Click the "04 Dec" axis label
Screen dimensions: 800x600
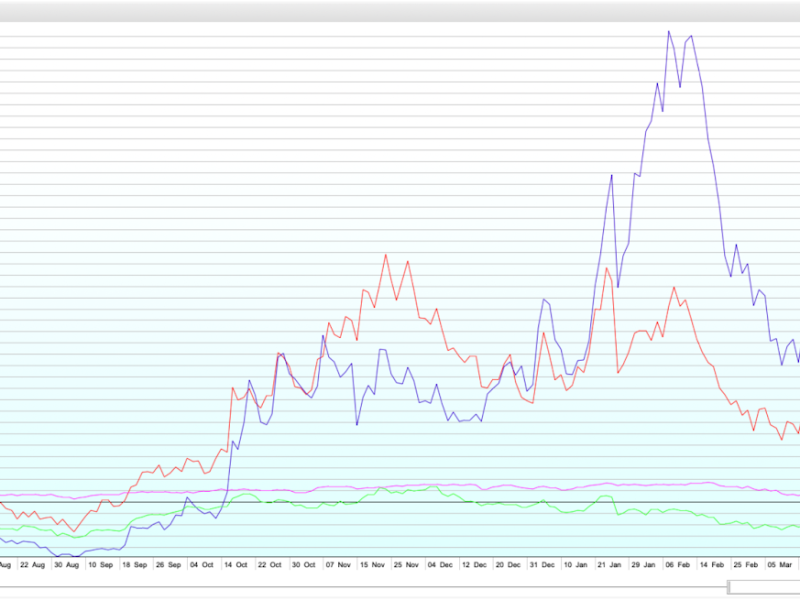(440, 565)
